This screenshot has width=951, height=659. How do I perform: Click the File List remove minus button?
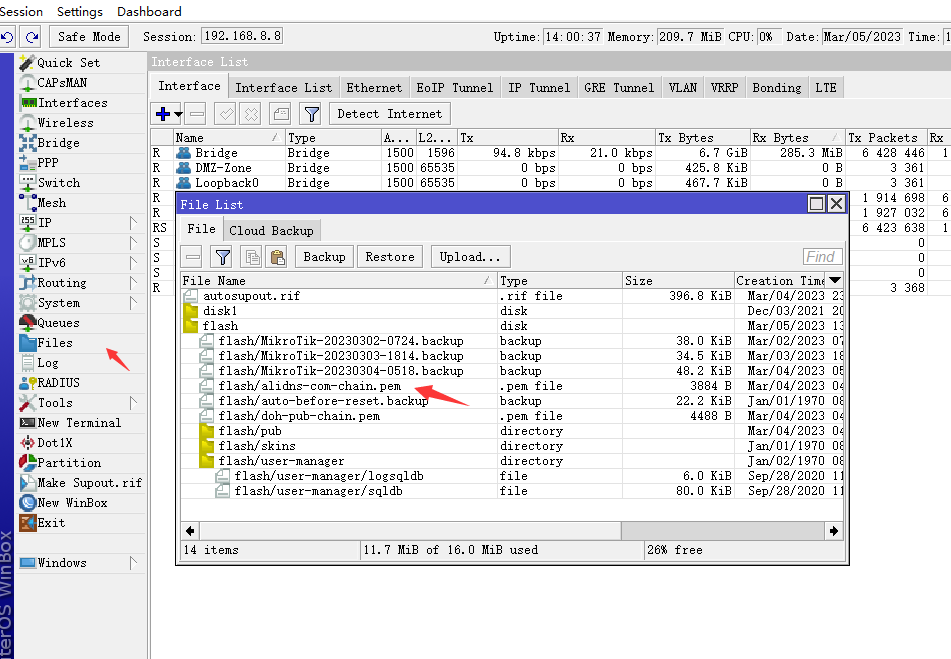click(193, 257)
